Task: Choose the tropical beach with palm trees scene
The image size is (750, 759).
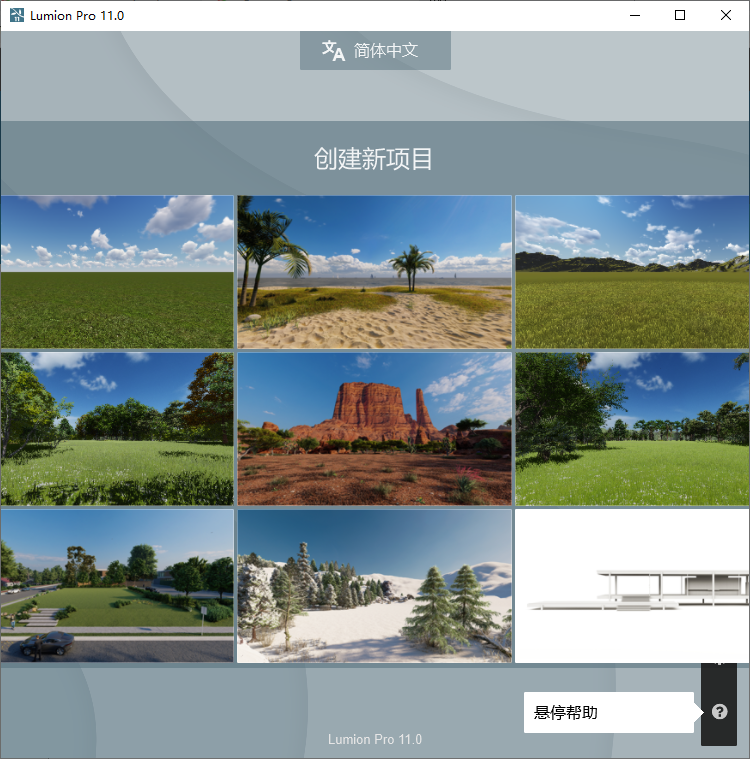Action: pyautogui.click(x=374, y=272)
